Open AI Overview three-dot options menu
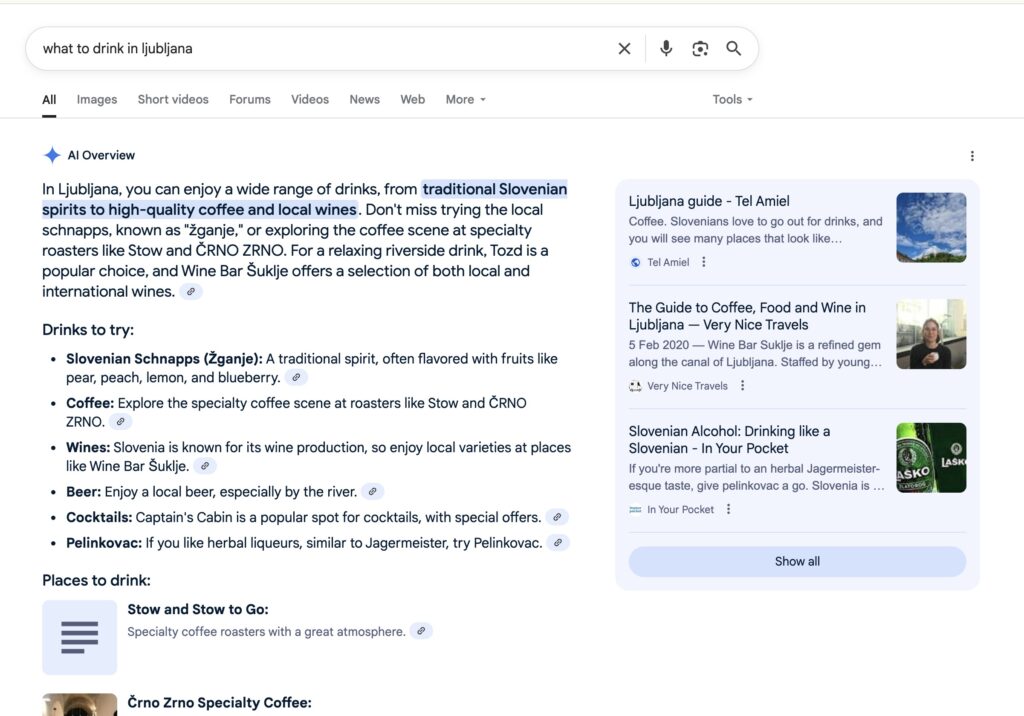This screenshot has width=1024, height=716. [x=972, y=156]
